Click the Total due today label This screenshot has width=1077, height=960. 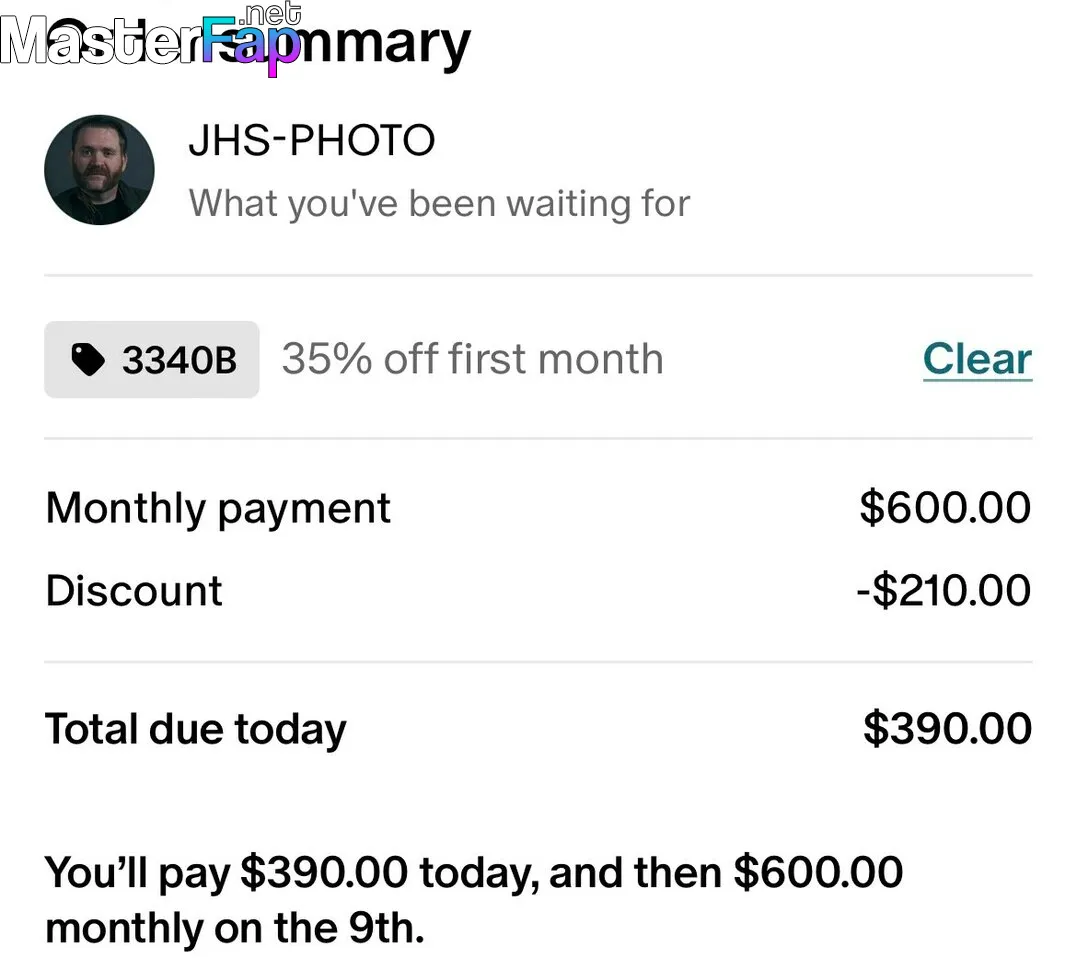196,729
